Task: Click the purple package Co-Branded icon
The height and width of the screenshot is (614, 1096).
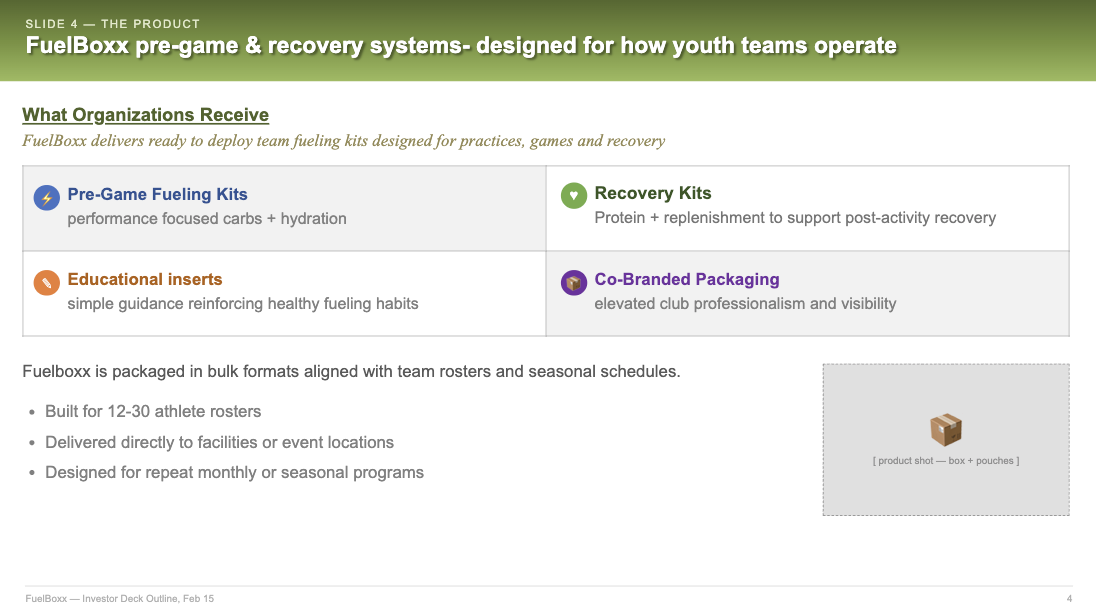Action: tap(574, 283)
